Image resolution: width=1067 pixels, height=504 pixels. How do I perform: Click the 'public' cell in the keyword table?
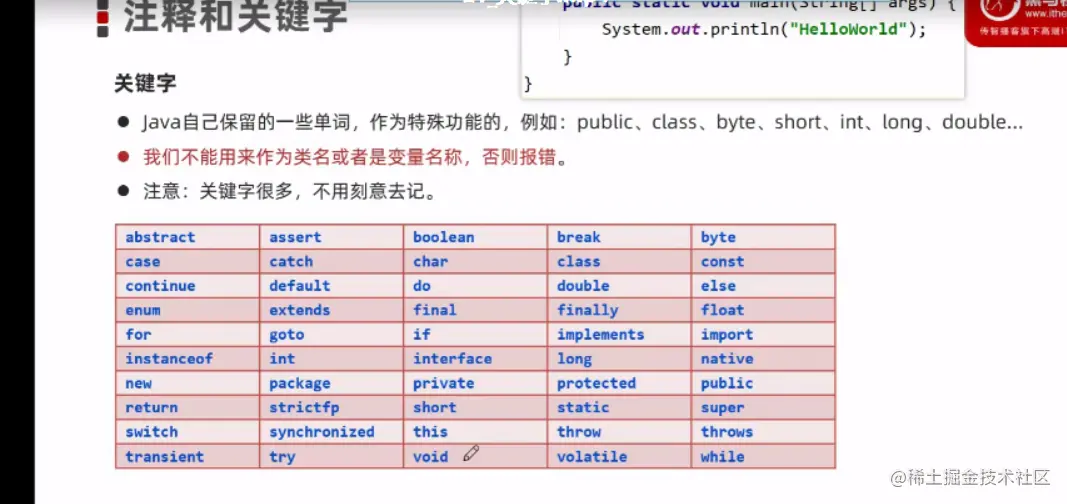tap(764, 384)
